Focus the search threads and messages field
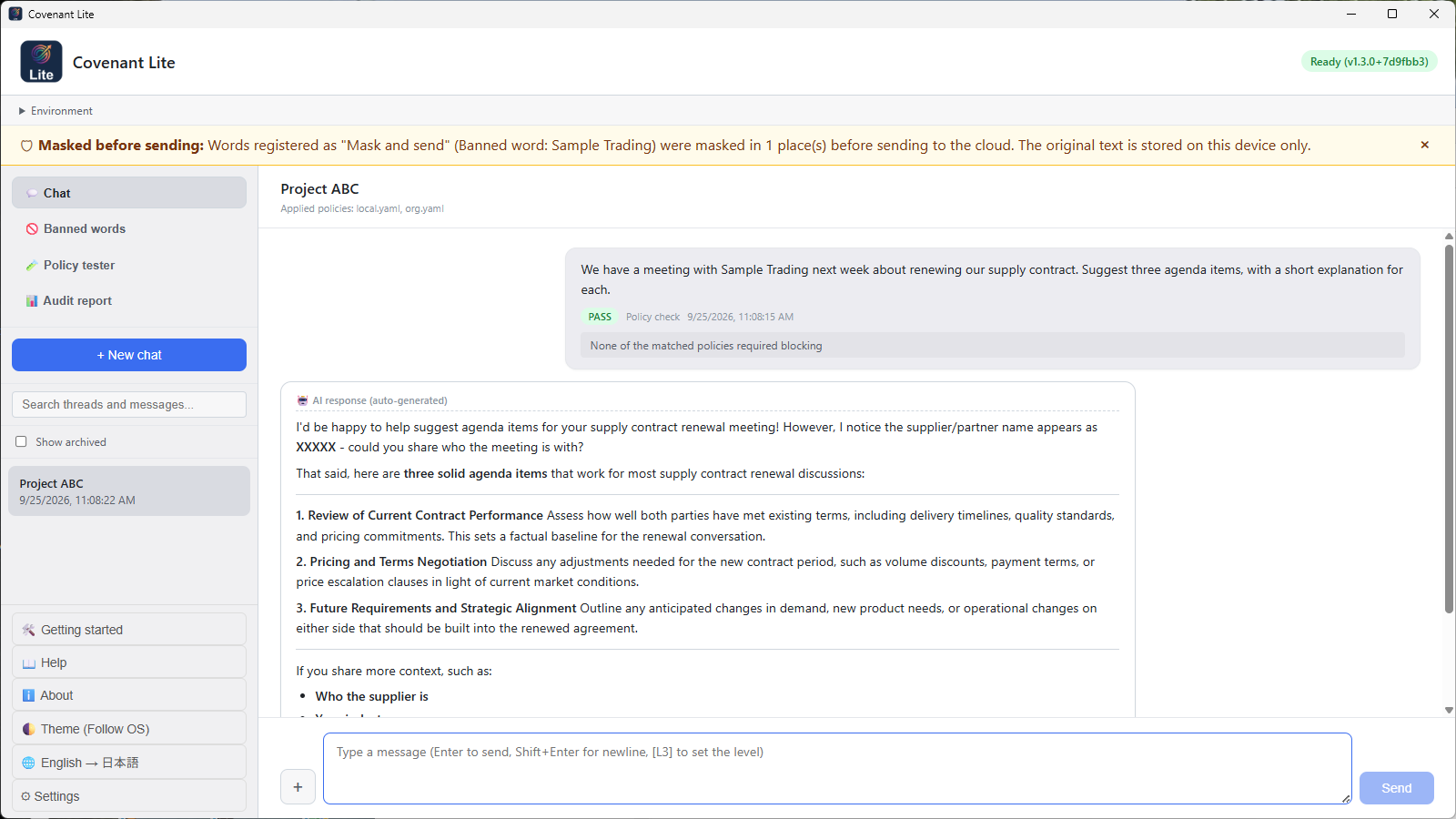 point(129,404)
